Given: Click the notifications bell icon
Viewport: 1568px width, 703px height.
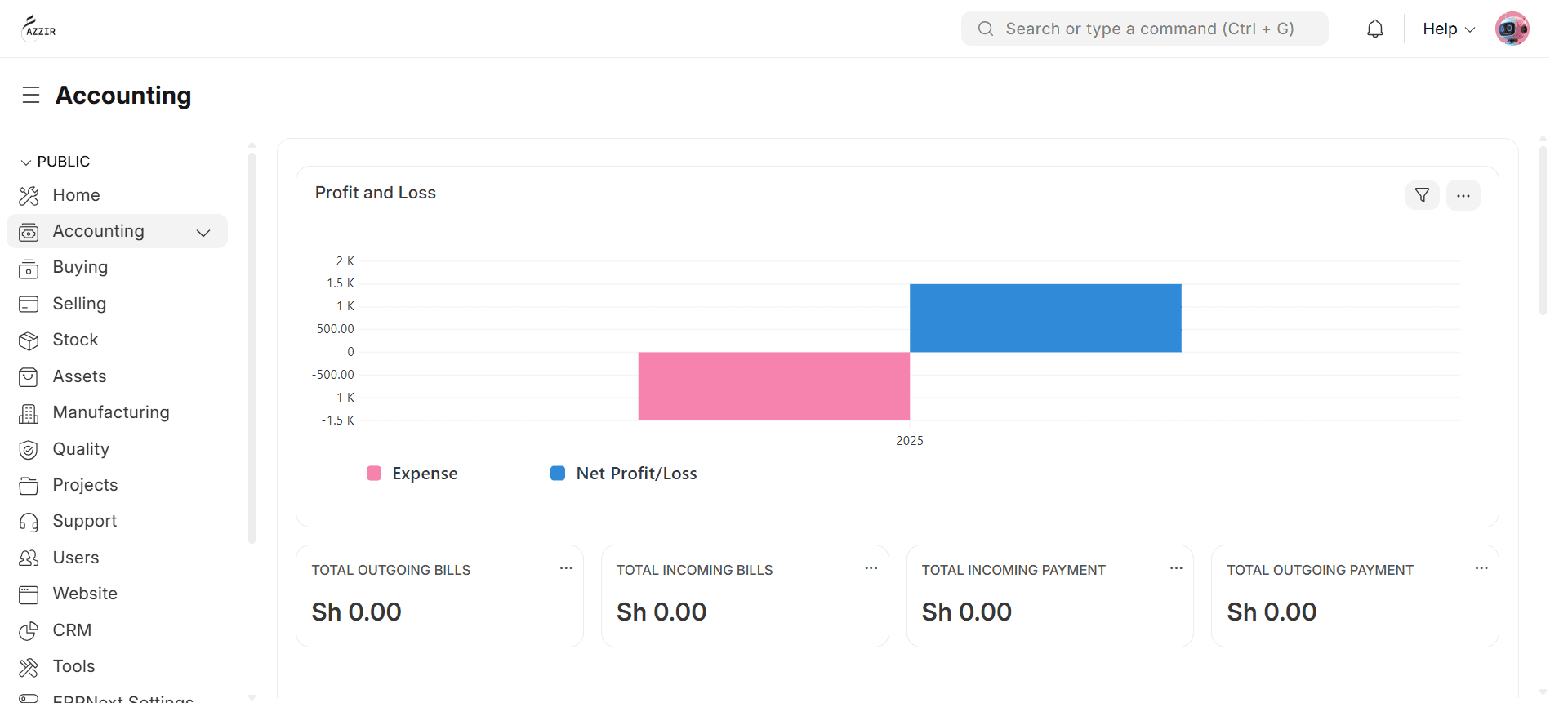Looking at the screenshot, I should click(x=1375, y=29).
